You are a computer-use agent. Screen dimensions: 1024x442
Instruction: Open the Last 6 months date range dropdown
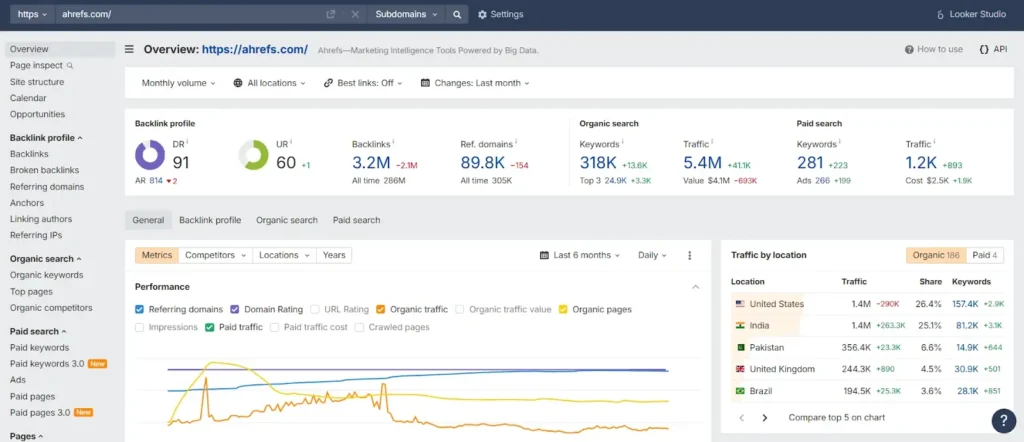[x=580, y=255]
